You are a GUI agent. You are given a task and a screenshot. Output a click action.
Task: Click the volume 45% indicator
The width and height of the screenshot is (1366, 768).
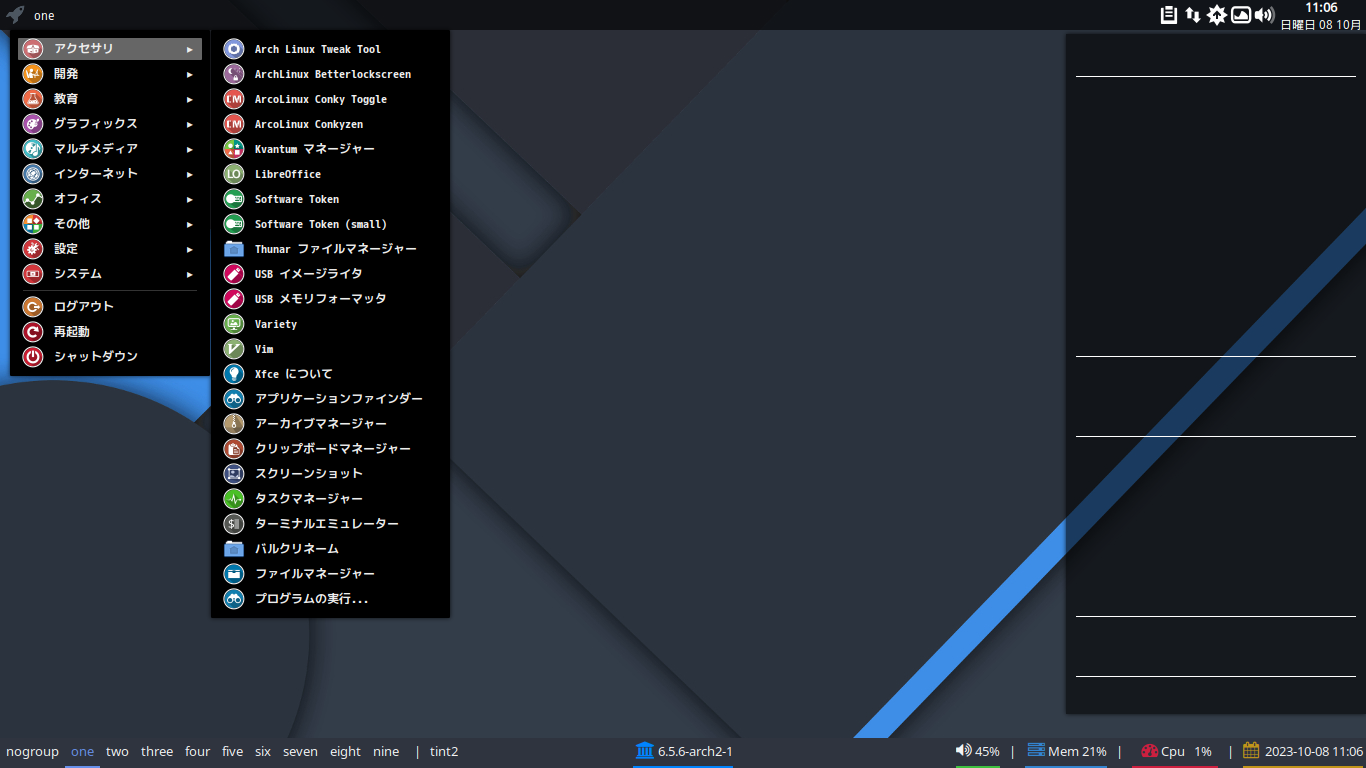(x=978, y=751)
